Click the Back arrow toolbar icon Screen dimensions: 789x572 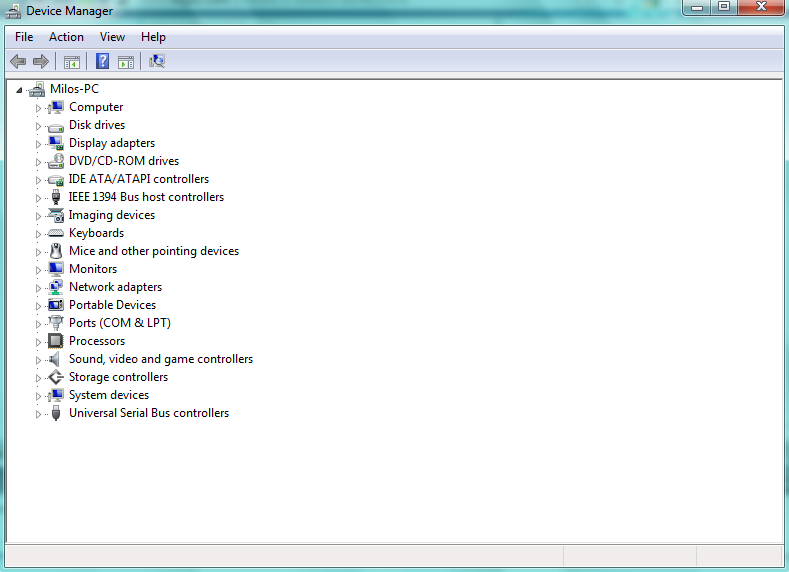[18, 62]
